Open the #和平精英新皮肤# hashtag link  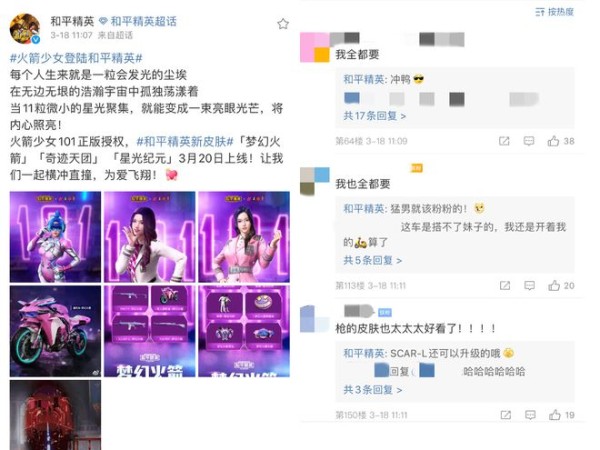tap(185, 142)
